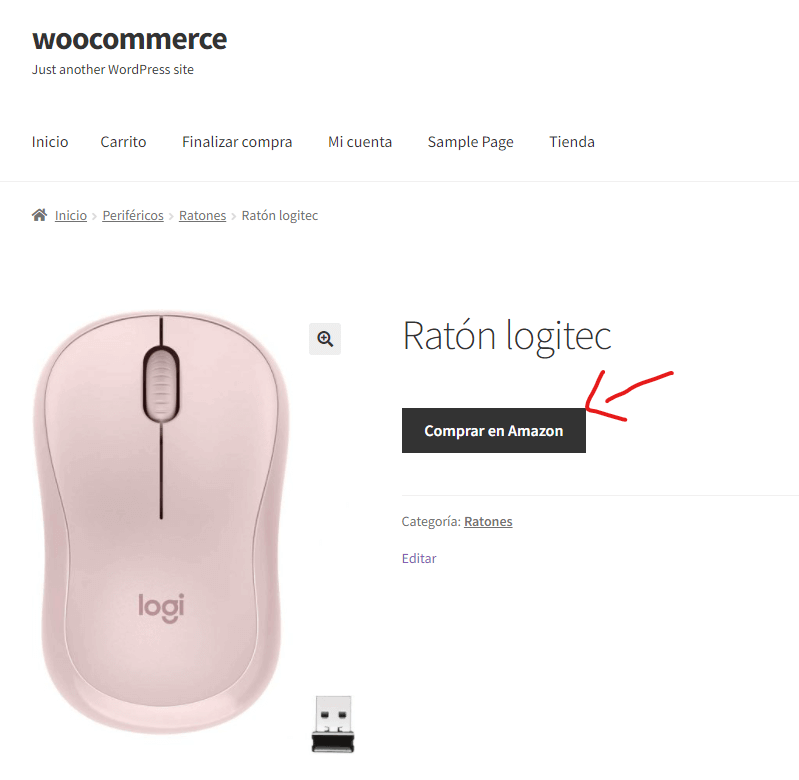
Task: Click the USB receiver in product photo
Action: click(x=333, y=724)
